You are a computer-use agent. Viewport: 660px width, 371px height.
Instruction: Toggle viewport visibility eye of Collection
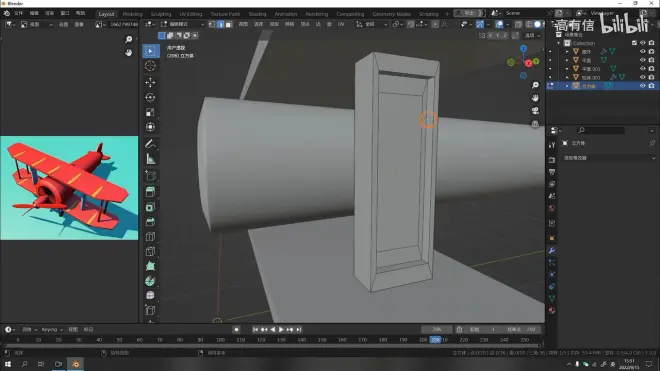pyautogui.click(x=642, y=43)
